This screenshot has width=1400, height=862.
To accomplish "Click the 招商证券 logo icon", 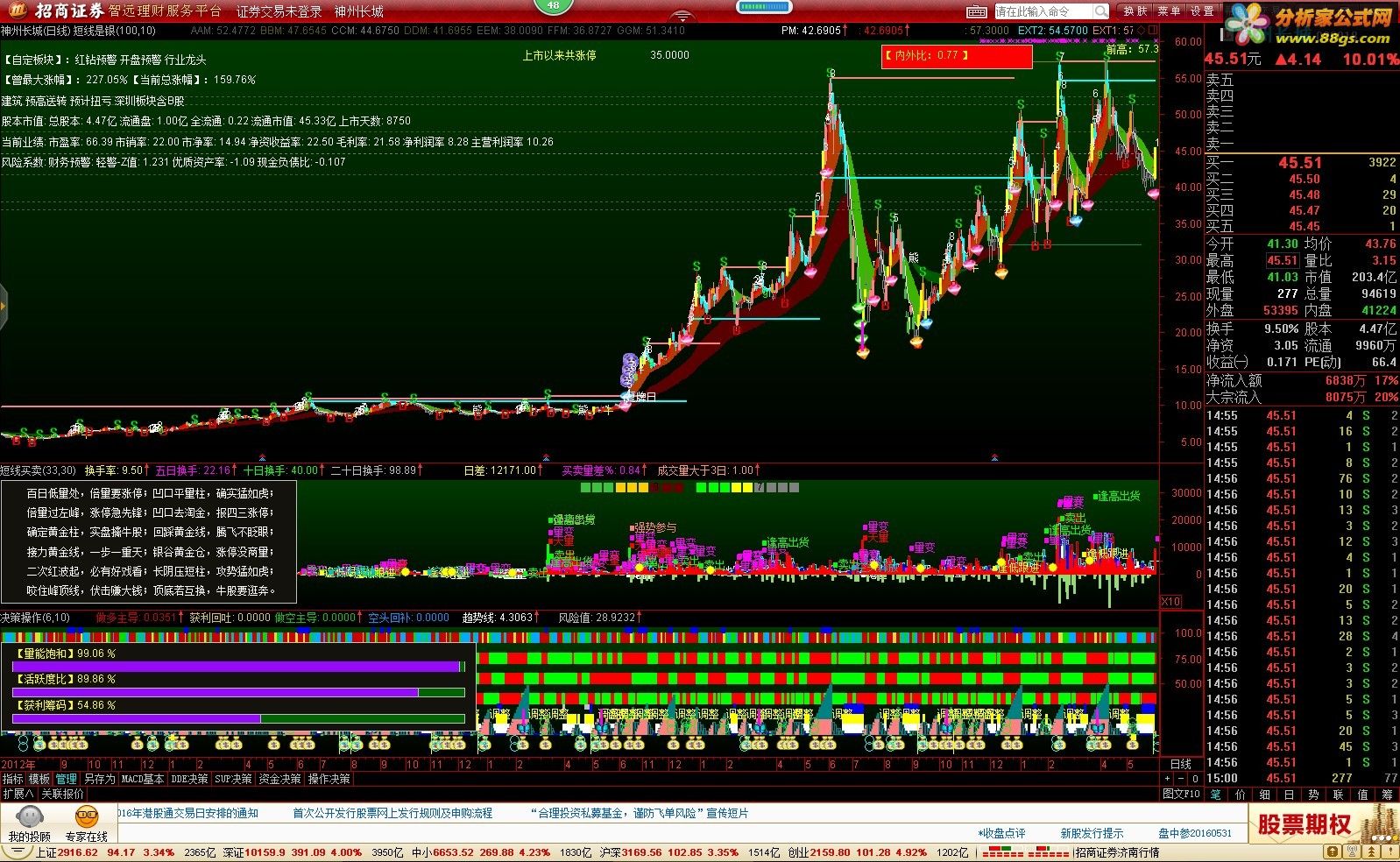I will pyautogui.click(x=18, y=11).
